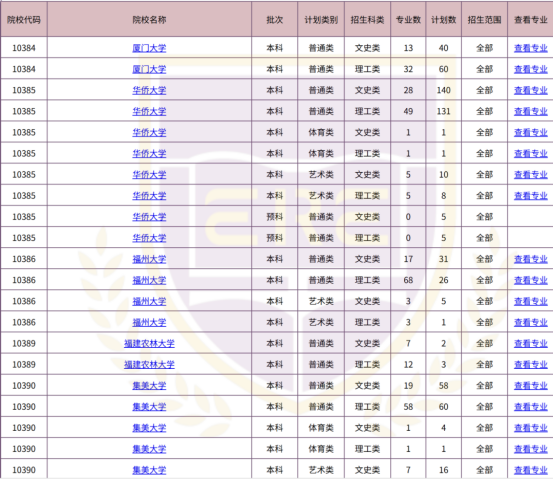
Task: Open 华侨大学 预科 文史类 school link
Action: click(149, 217)
